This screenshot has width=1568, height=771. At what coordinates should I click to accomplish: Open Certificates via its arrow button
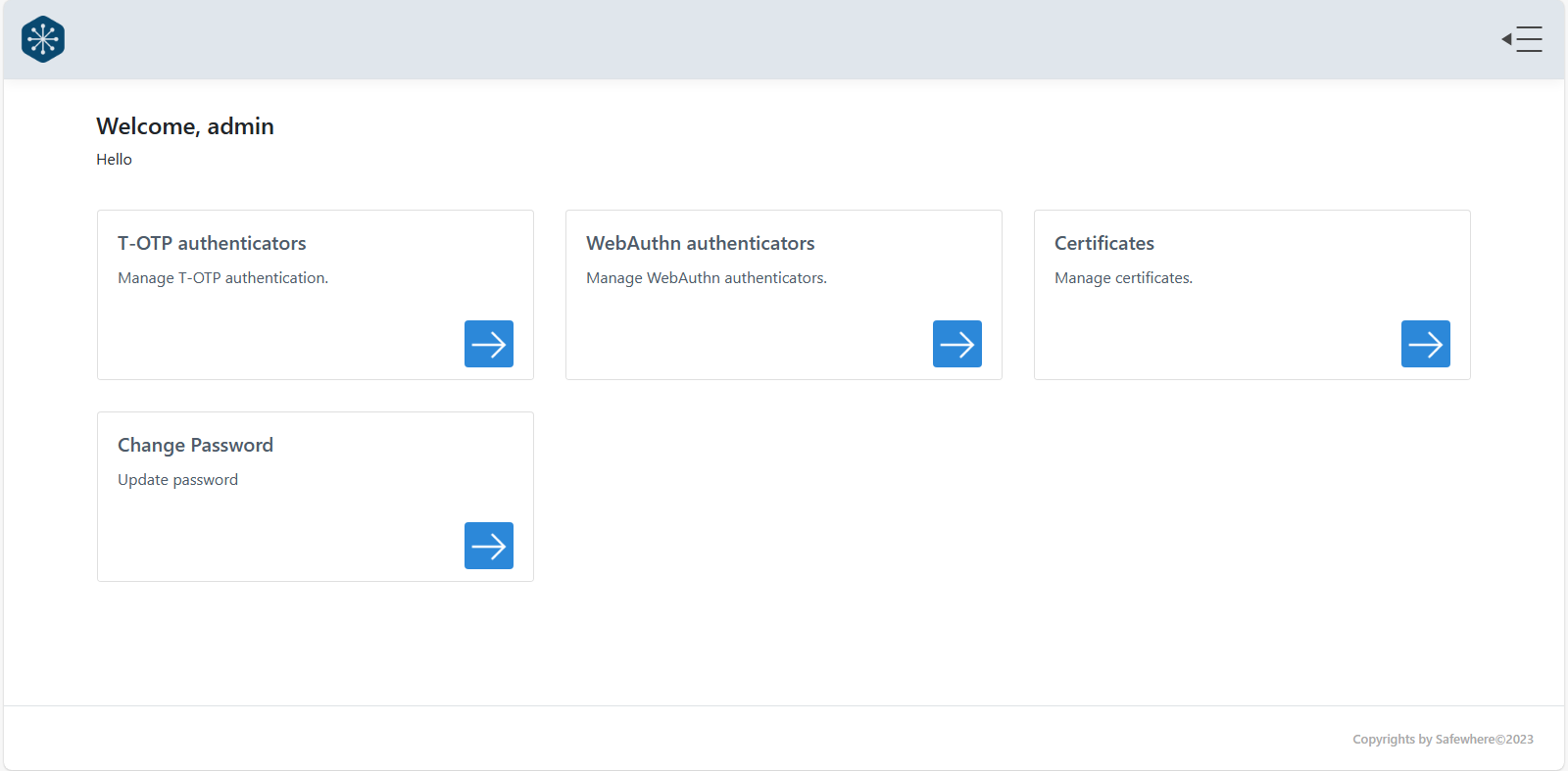point(1425,344)
